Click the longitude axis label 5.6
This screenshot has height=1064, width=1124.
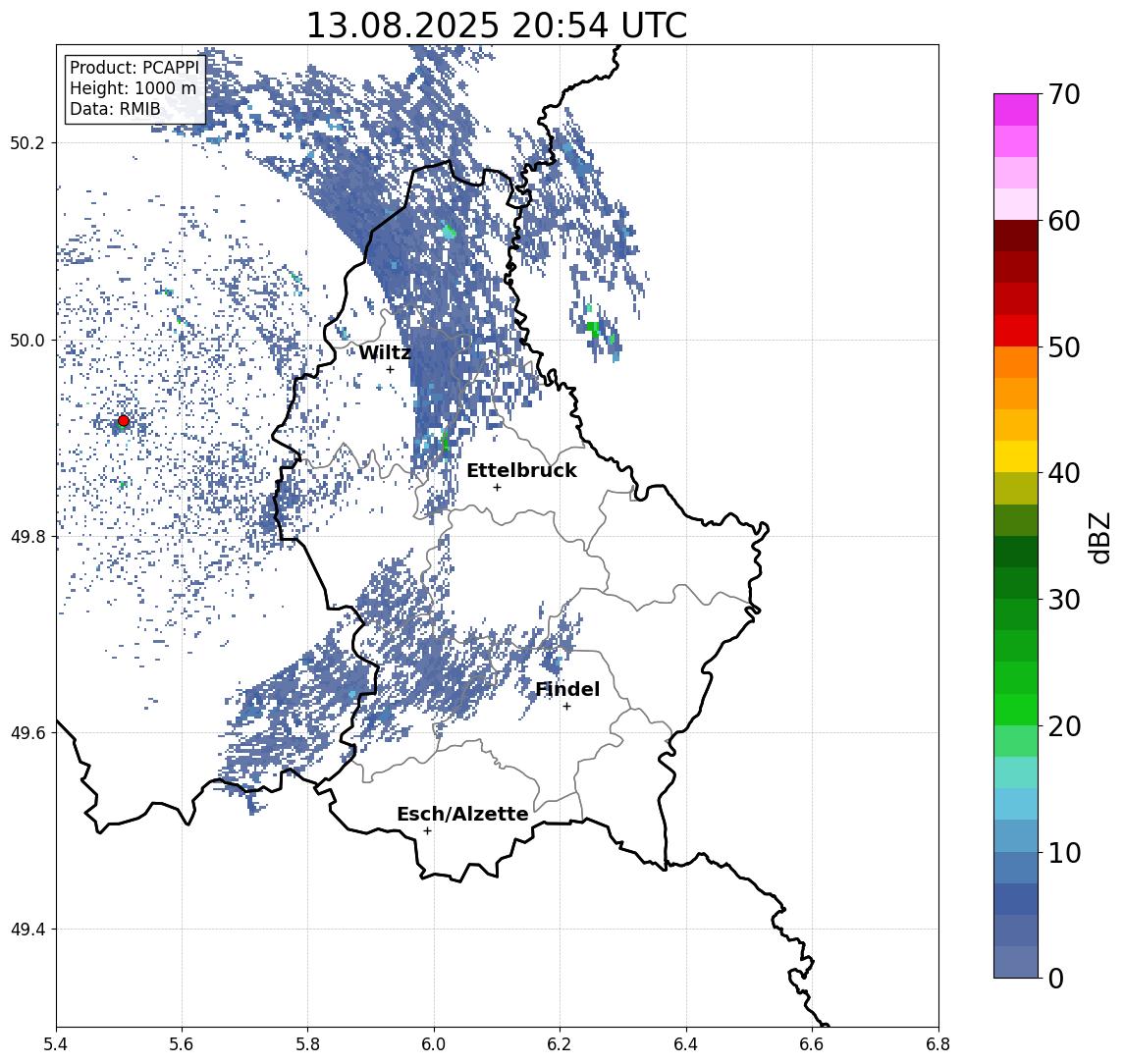coord(182,1044)
